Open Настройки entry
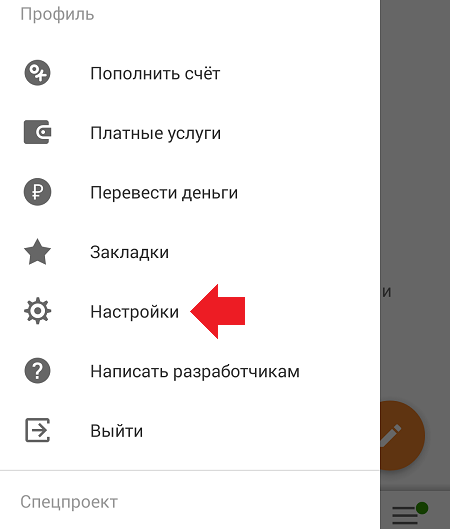Image resolution: width=450 pixels, height=529 pixels. pos(190,311)
